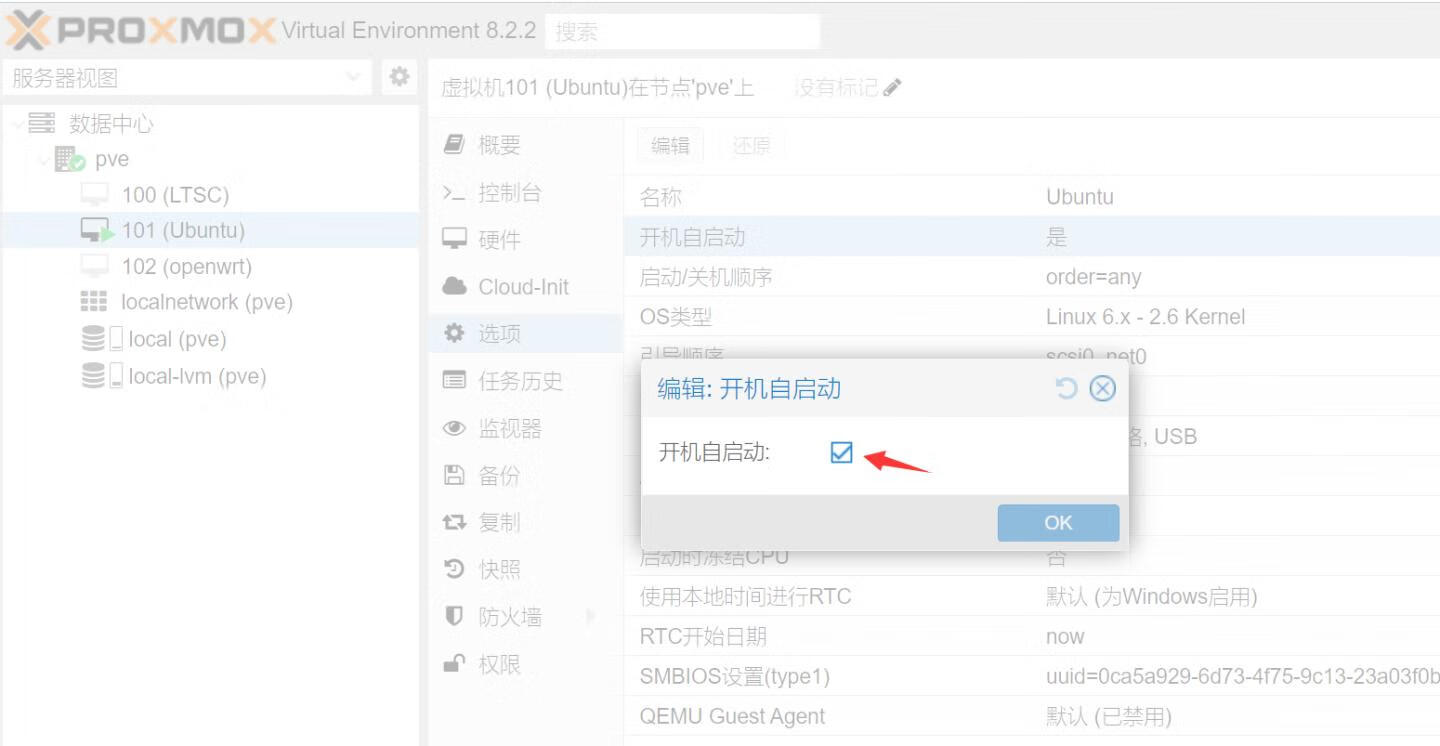Open the 快照 snapshots tab

(x=499, y=570)
